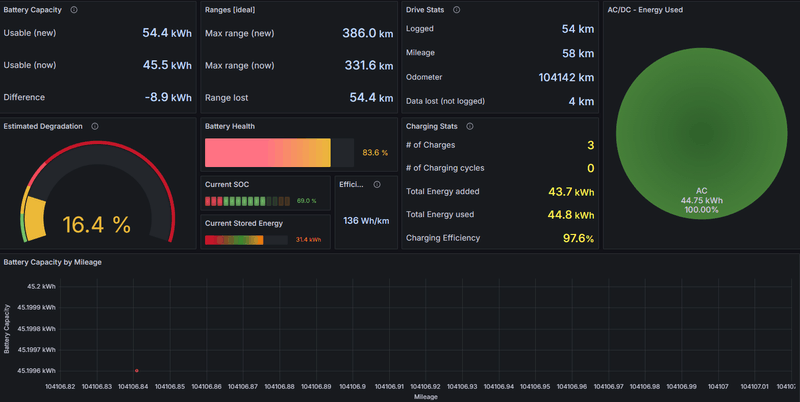800x402 pixels.
Task: Select the Max range (now) value 331.6 km
Action: tap(369, 66)
